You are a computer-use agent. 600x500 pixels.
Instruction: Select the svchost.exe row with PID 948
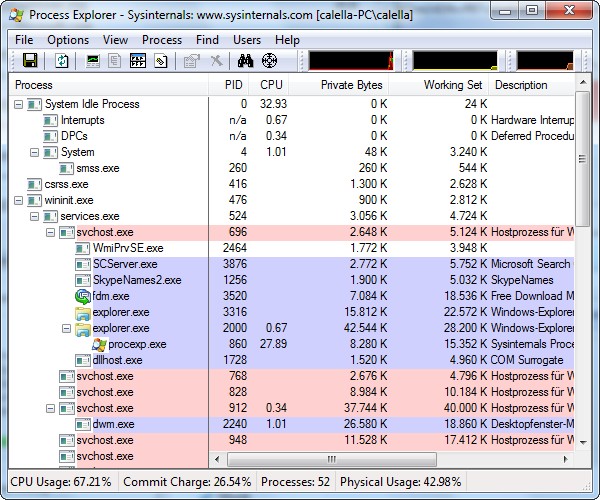point(292,440)
